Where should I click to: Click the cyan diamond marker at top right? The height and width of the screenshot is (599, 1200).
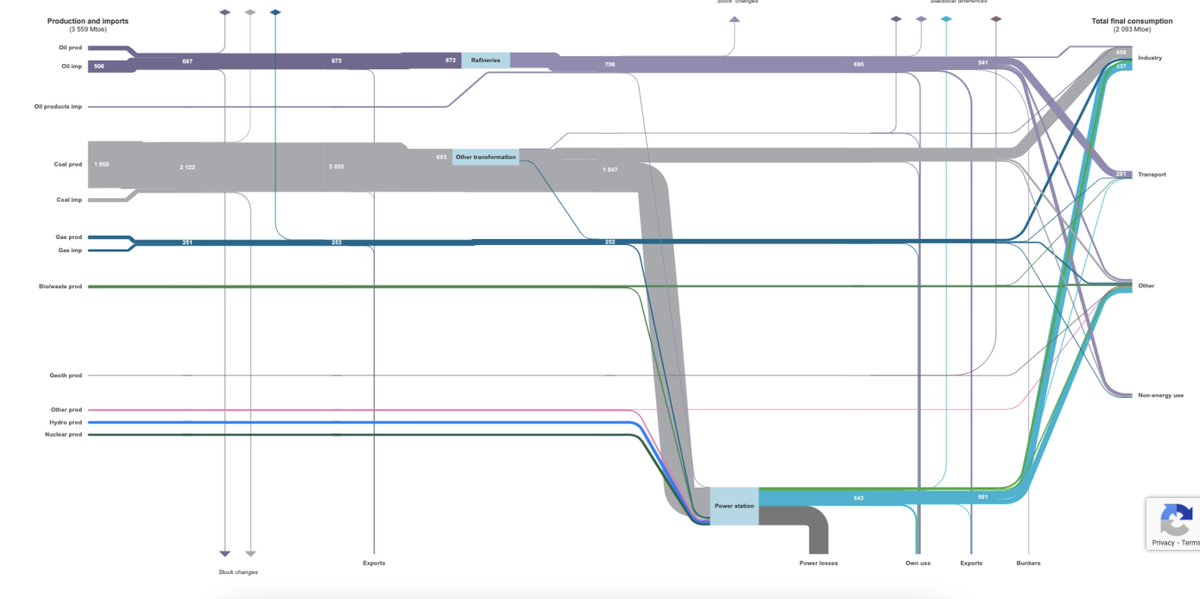(946, 18)
